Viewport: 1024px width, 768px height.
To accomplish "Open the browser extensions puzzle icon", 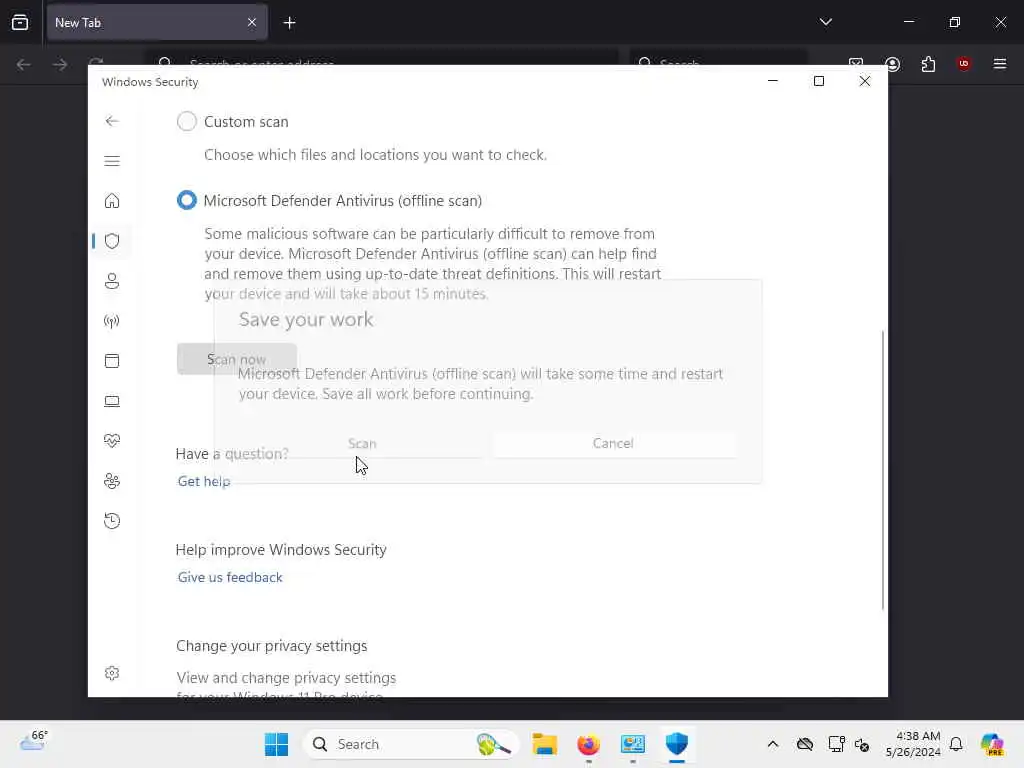I will coord(928,64).
